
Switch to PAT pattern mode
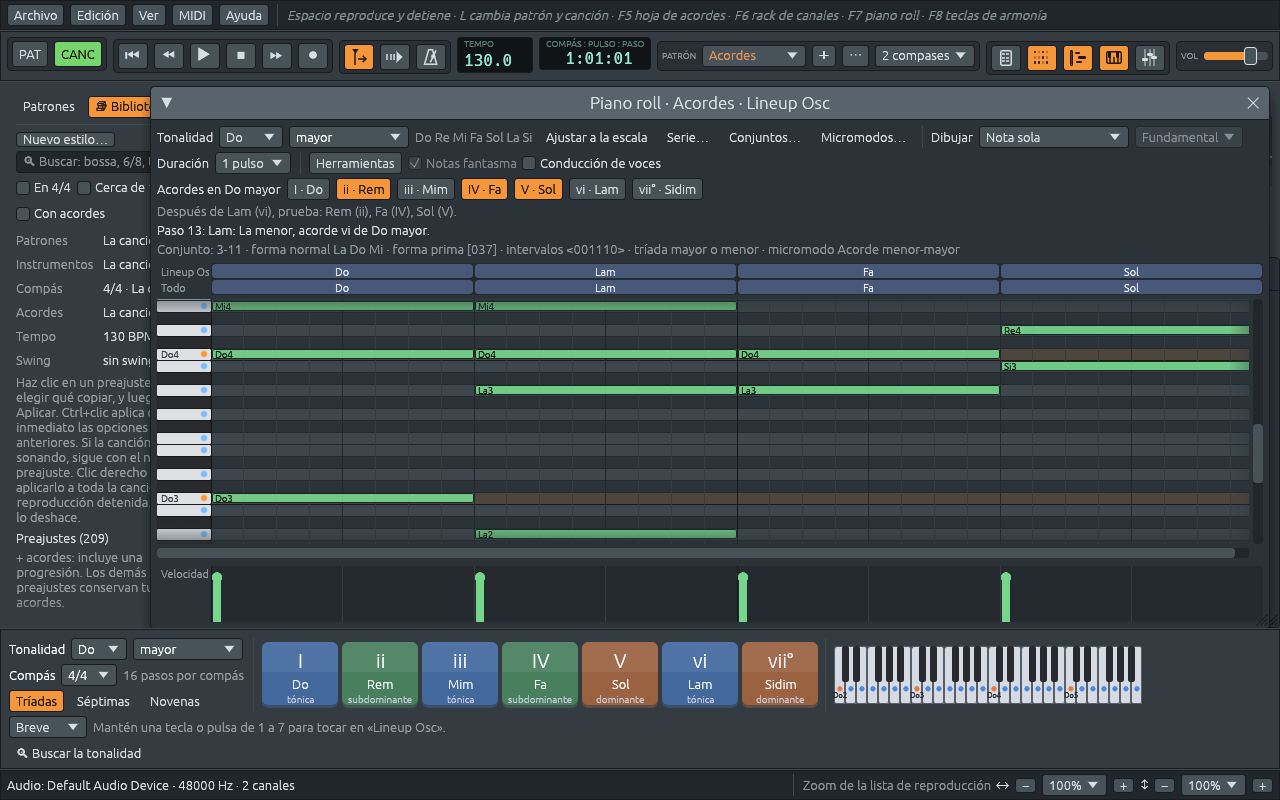click(x=30, y=54)
